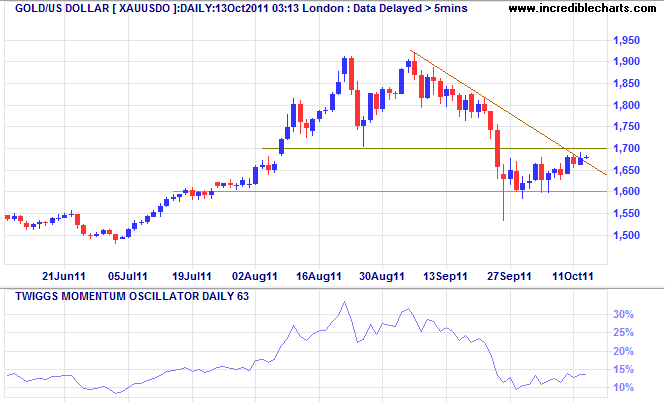The height and width of the screenshot is (405, 665).
Task: Click the Twiggs Momentum Oscillator Daily 63 label
Action: click(x=132, y=296)
